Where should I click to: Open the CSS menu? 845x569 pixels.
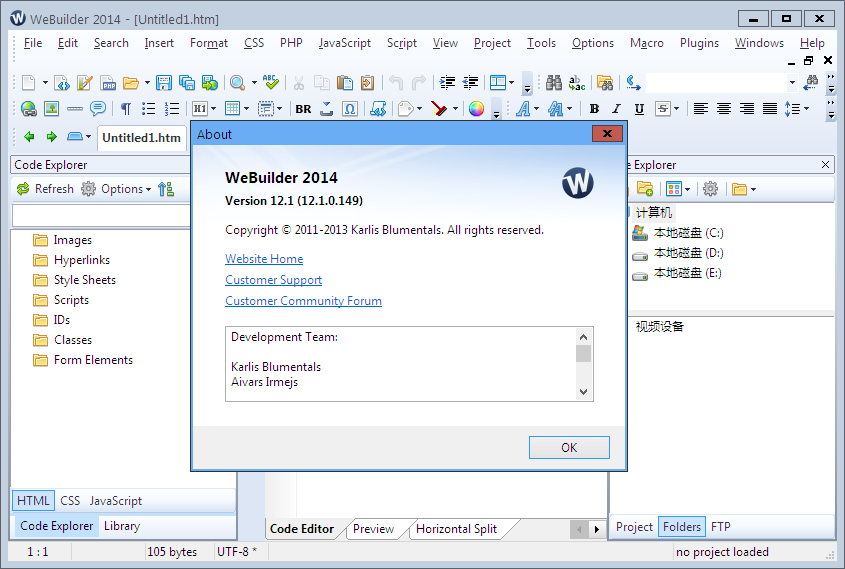click(254, 43)
